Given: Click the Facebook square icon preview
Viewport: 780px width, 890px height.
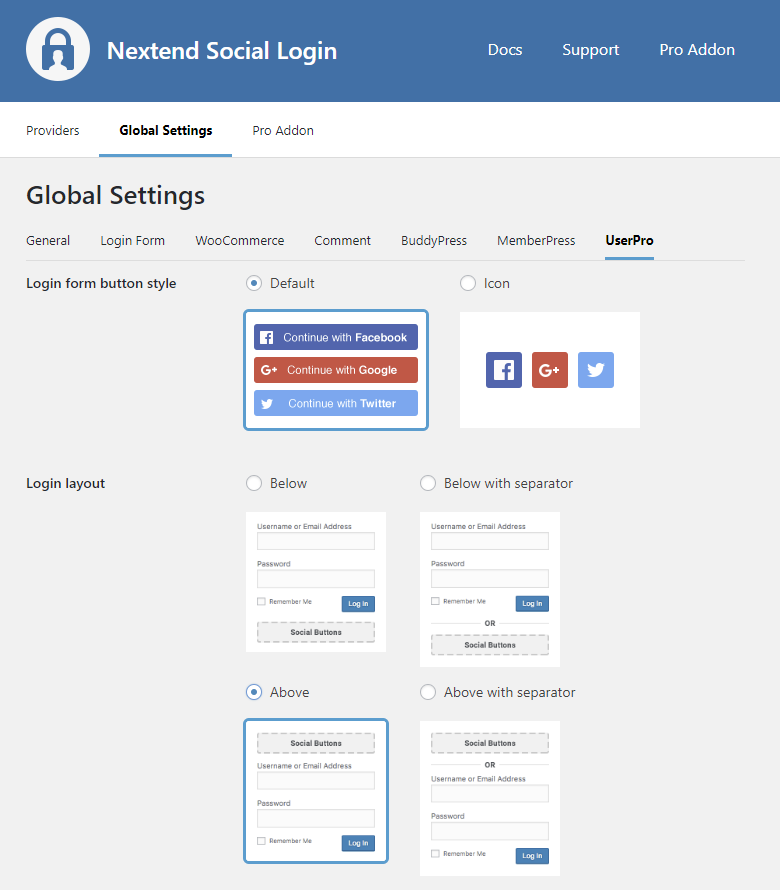Looking at the screenshot, I should pyautogui.click(x=504, y=370).
